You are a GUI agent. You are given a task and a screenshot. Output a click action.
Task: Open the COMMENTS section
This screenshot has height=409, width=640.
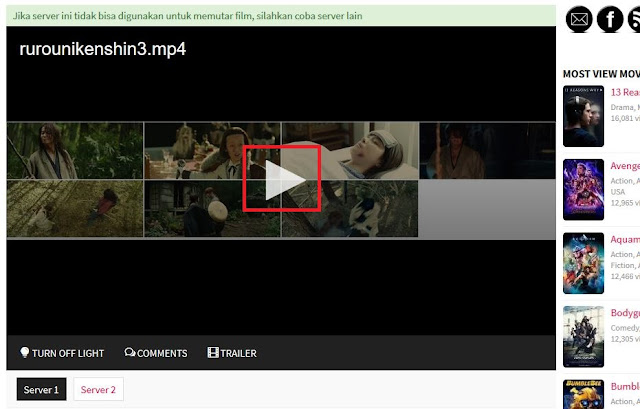coord(156,353)
